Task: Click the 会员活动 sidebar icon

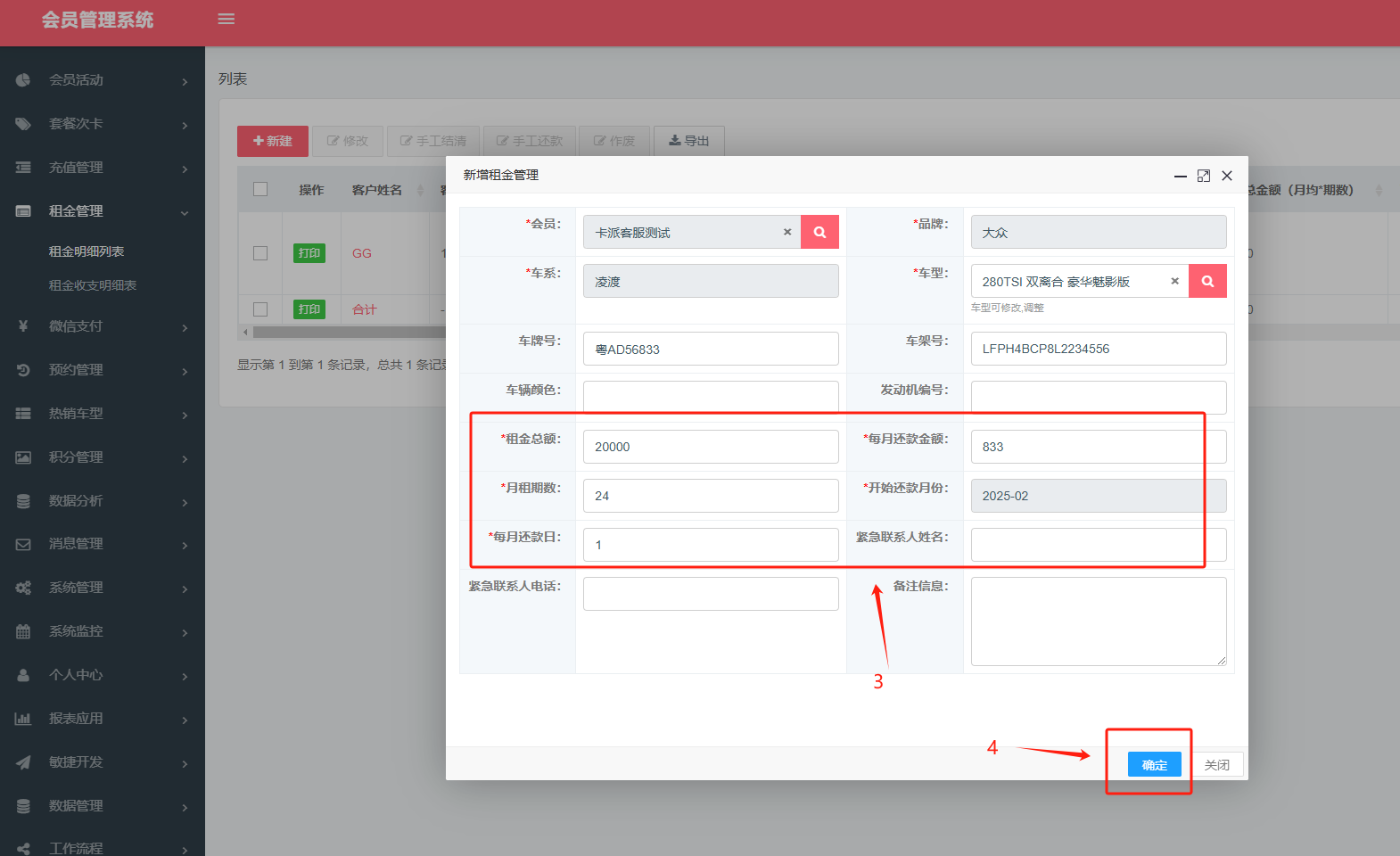Action: tap(23, 80)
